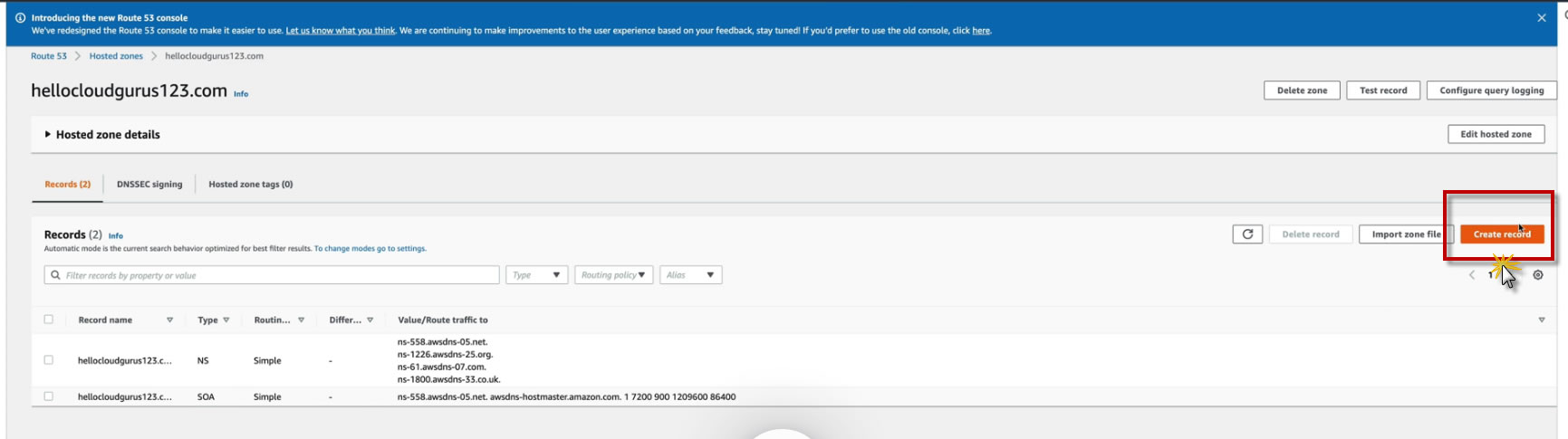The width and height of the screenshot is (1568, 439).
Task: Click the disabled Delete record button
Action: [1311, 234]
